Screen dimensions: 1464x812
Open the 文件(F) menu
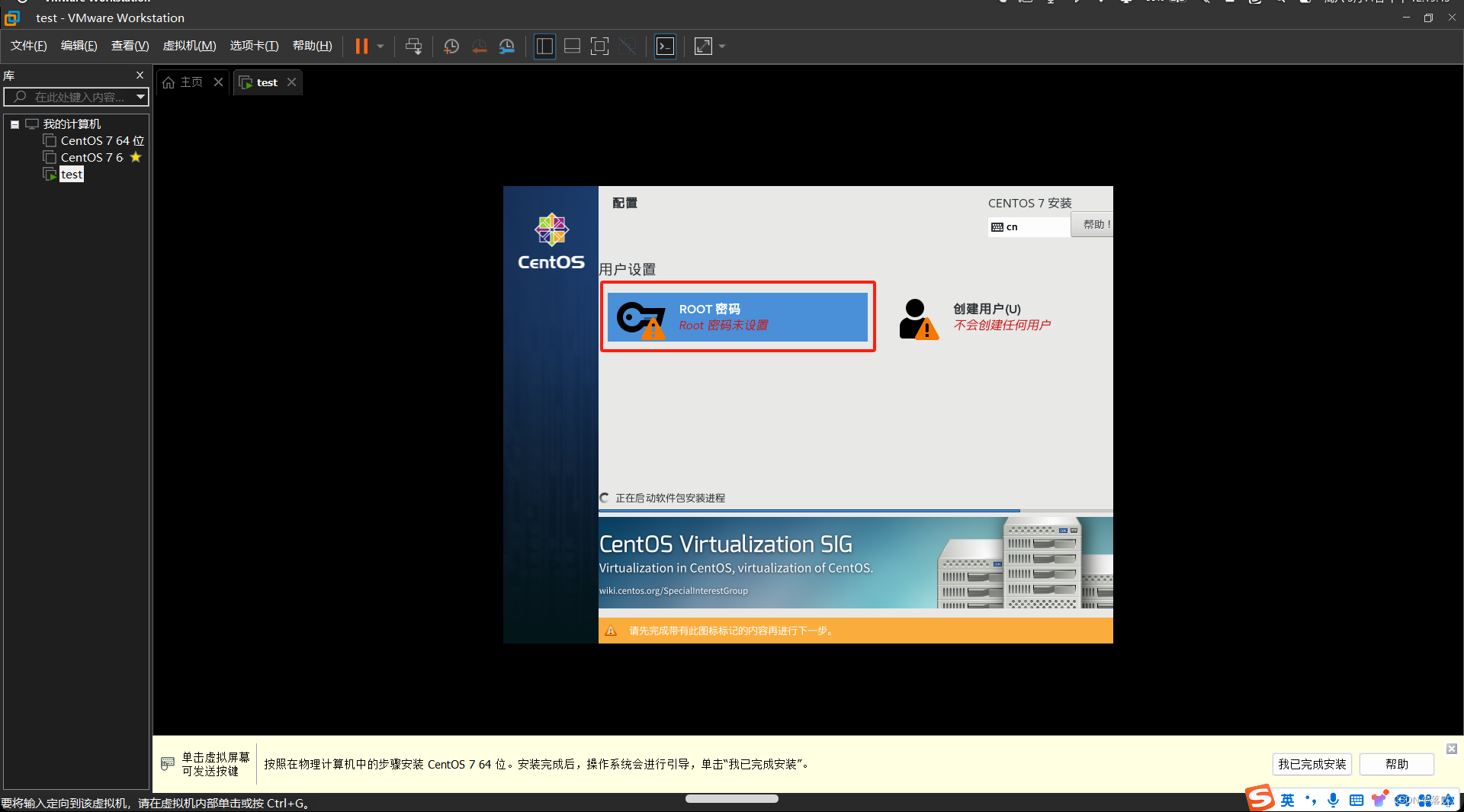pyautogui.click(x=29, y=46)
